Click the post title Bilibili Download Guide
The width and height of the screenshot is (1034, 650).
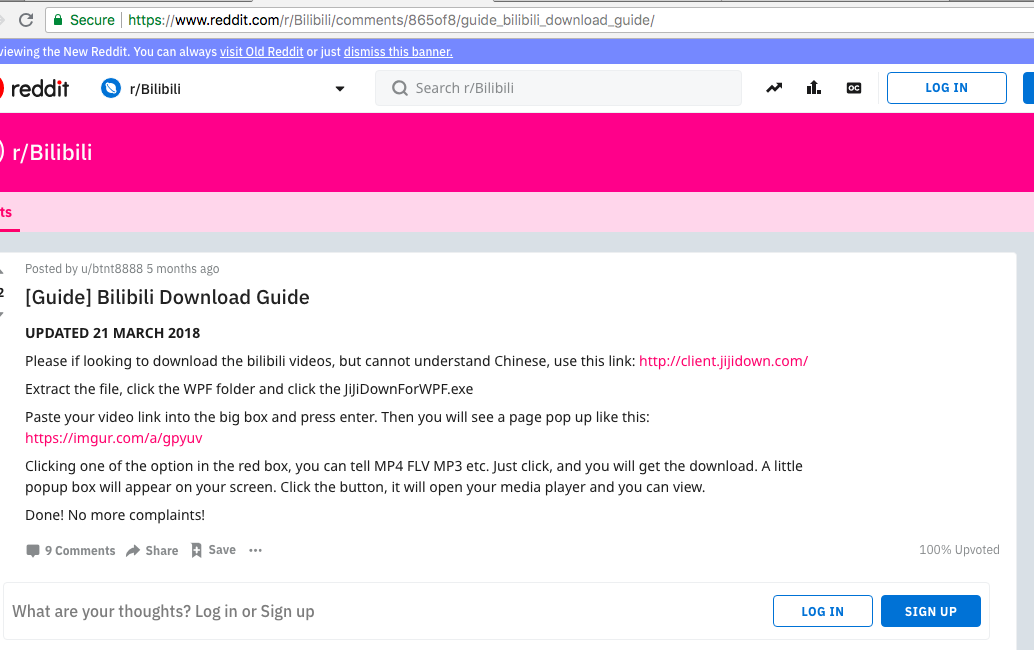pos(167,297)
